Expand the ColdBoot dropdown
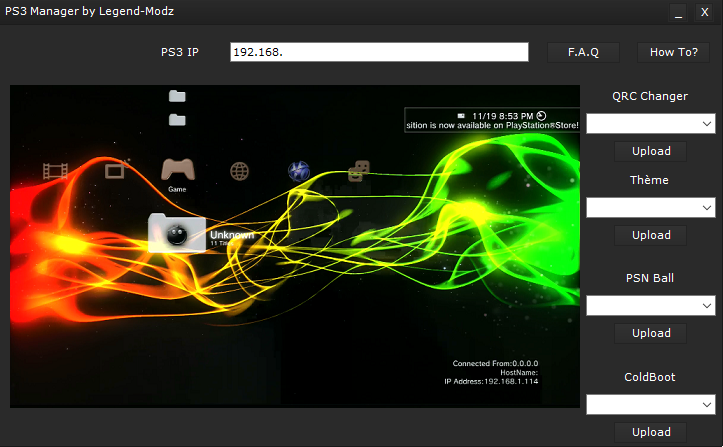 [651, 405]
